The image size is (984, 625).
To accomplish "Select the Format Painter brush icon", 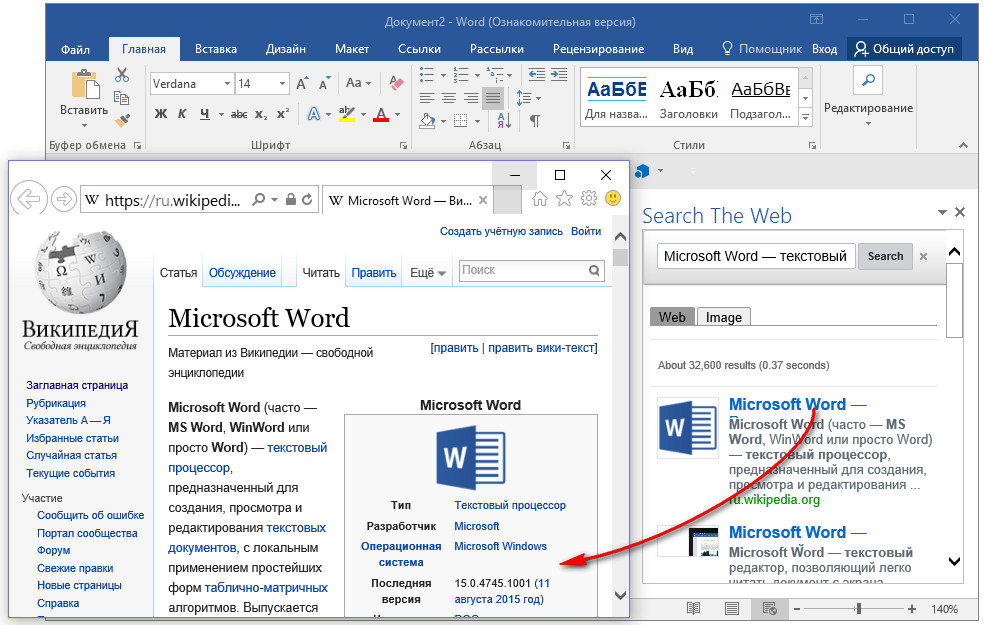I will coord(122,120).
